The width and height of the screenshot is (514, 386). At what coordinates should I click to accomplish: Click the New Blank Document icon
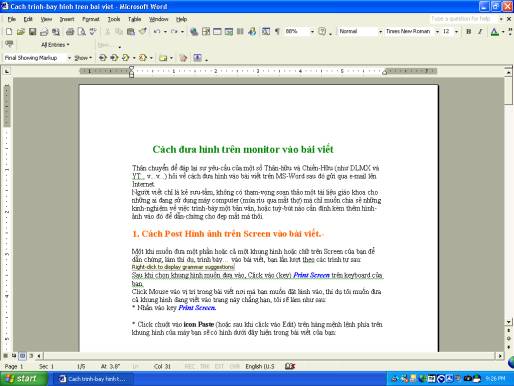pyautogui.click(x=9, y=32)
